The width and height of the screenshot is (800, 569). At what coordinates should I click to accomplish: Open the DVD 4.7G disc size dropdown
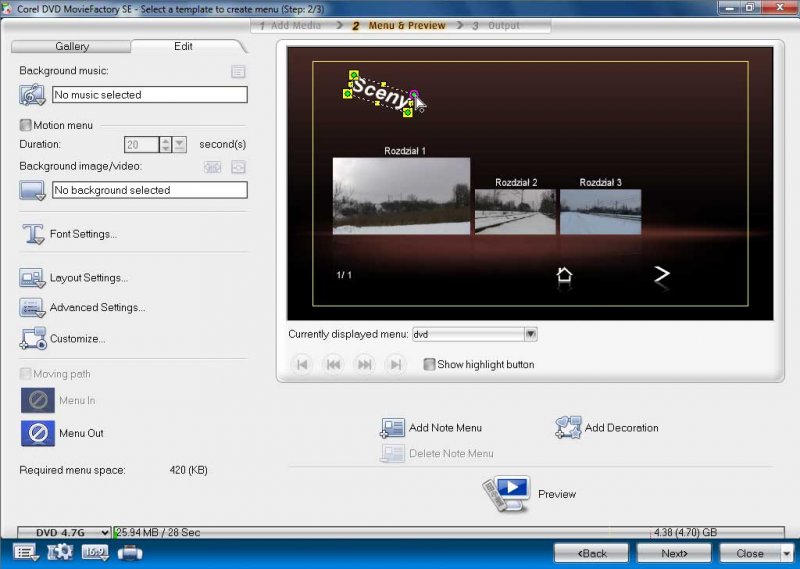[105, 533]
